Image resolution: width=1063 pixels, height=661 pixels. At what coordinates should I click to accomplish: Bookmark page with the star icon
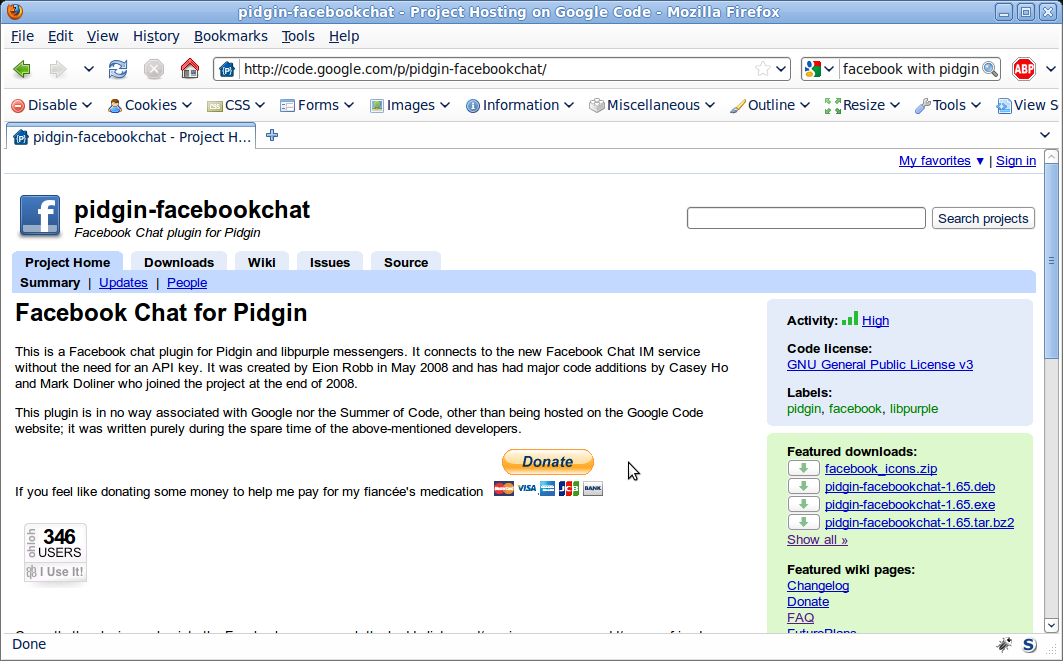763,68
